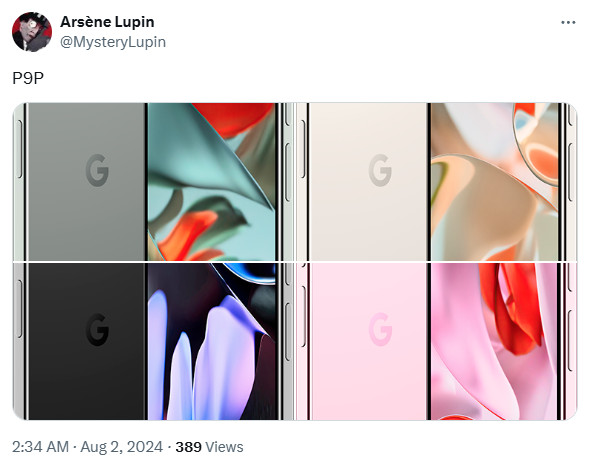The image size is (591, 465).
Task: Open the pink and red wallpaper image
Action: [495, 341]
